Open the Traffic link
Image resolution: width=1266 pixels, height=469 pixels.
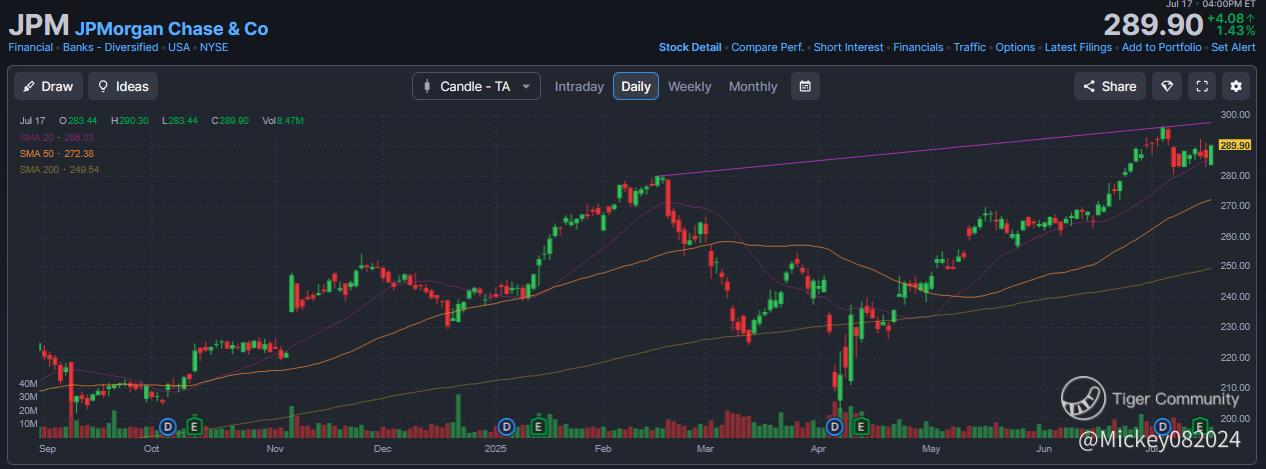point(969,47)
